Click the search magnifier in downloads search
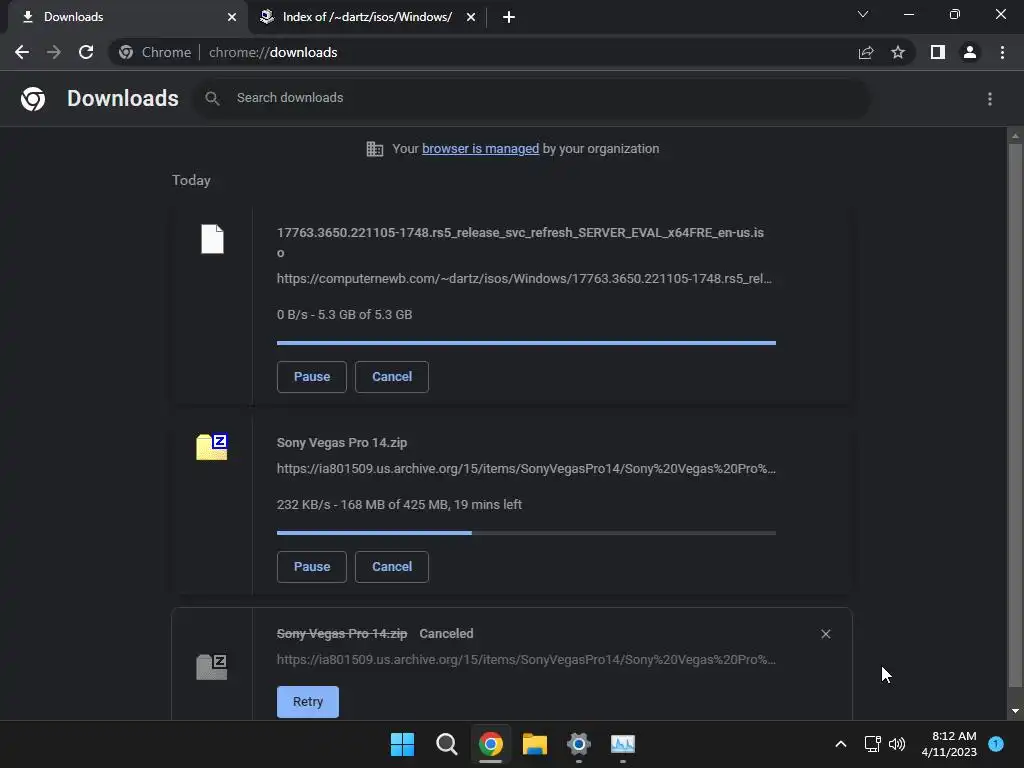Screen dimensions: 1024x768 tap(212, 99)
